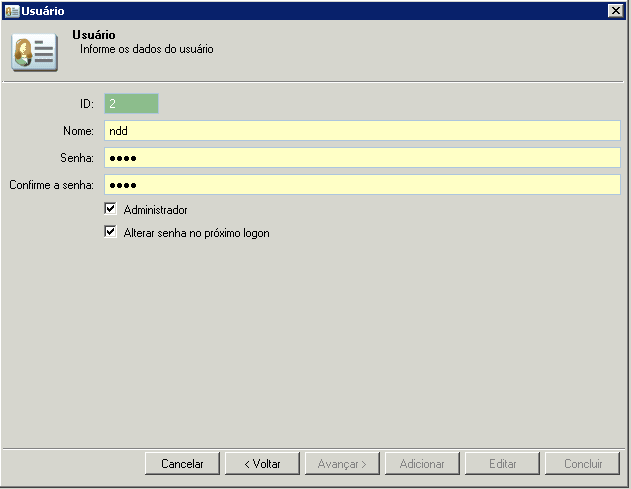Click the Adicionar button

pos(422,464)
